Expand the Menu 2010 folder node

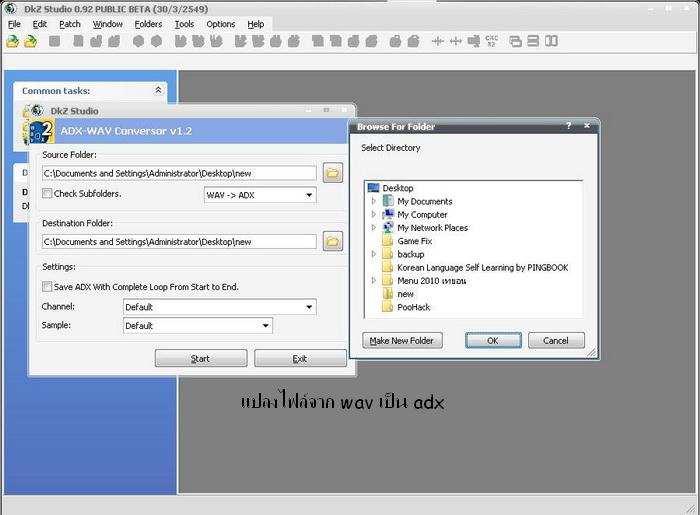coord(374,281)
